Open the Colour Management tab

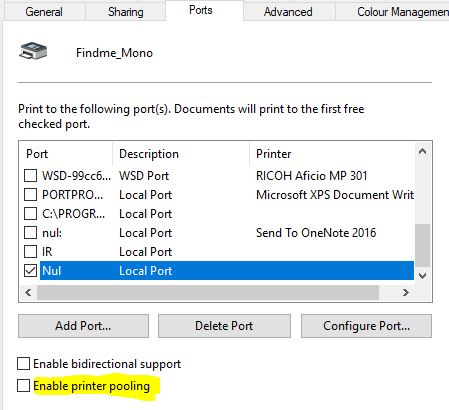pos(393,12)
